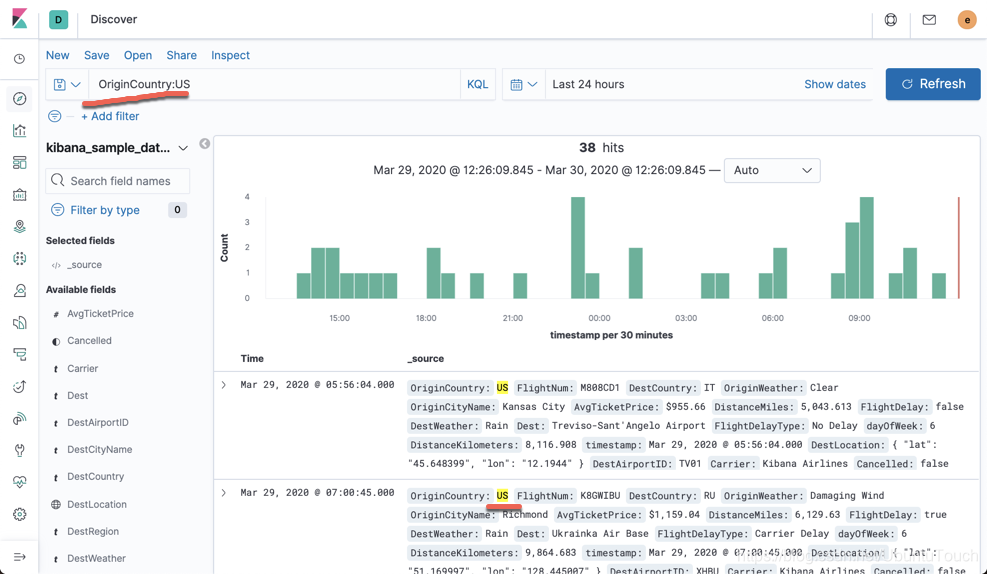Open the filter options icon beside Add filter
This screenshot has width=987, height=574.
[x=55, y=116]
